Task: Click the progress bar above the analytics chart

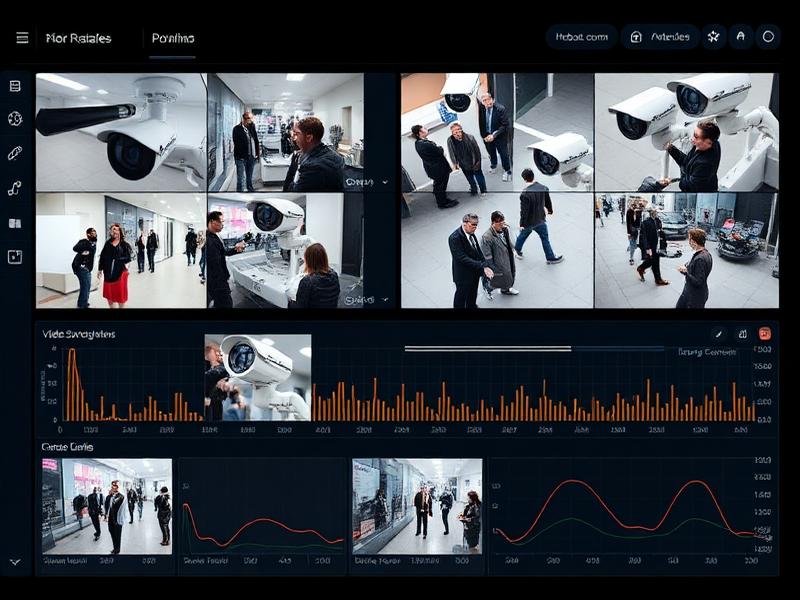Action: [x=487, y=348]
